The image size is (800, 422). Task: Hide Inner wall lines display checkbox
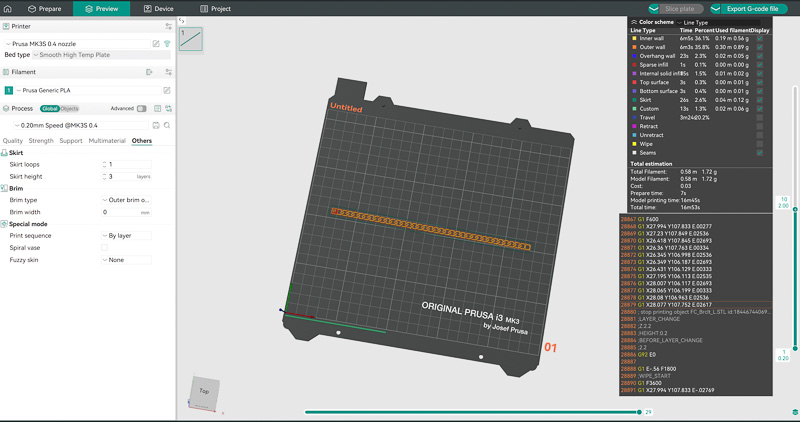[760, 38]
